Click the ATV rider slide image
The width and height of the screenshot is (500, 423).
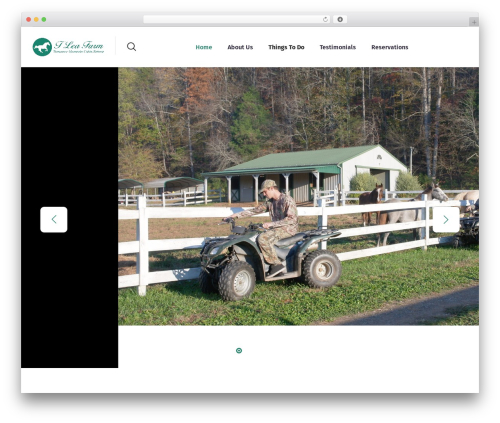(x=298, y=196)
